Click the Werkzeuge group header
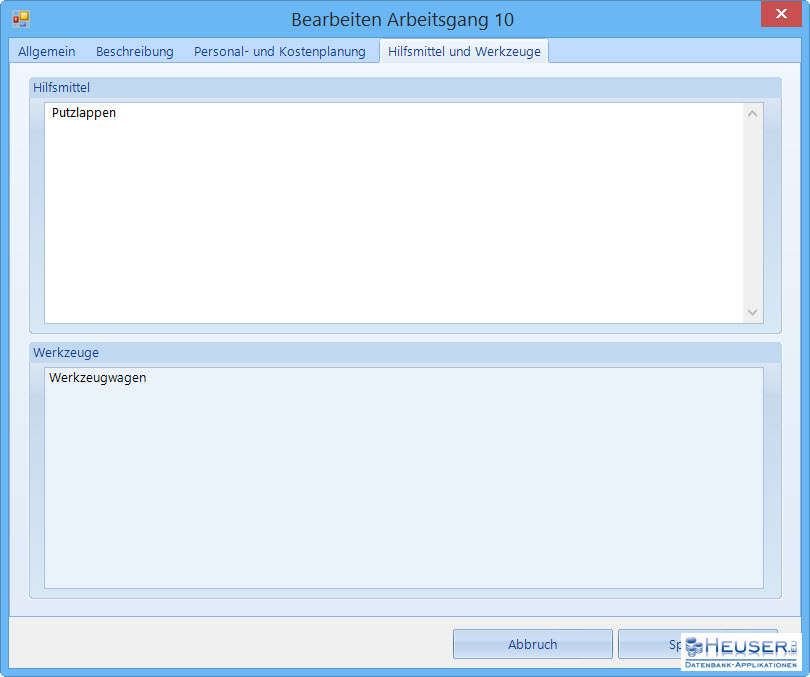The height and width of the screenshot is (677, 810). [66, 353]
